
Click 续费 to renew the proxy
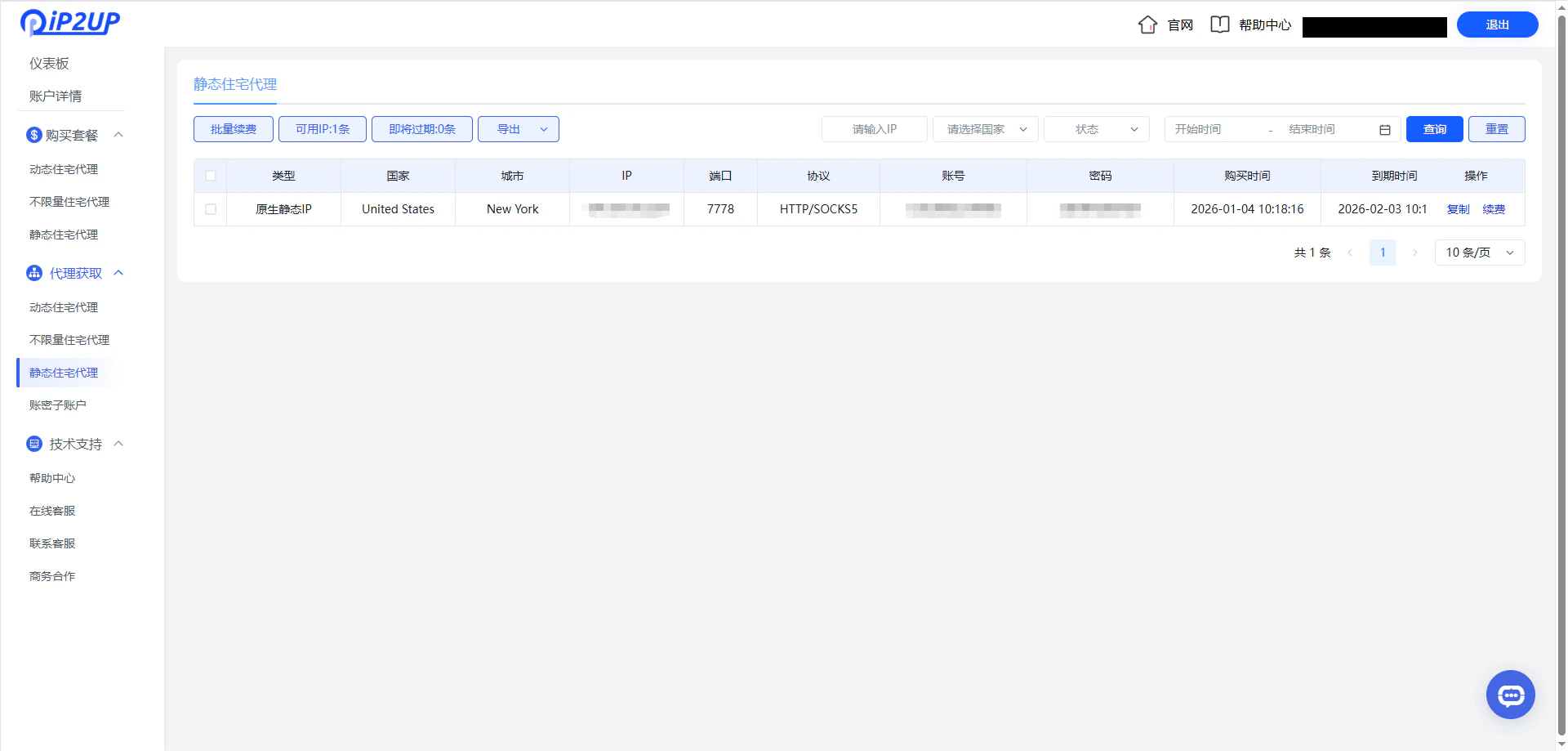coord(1494,209)
